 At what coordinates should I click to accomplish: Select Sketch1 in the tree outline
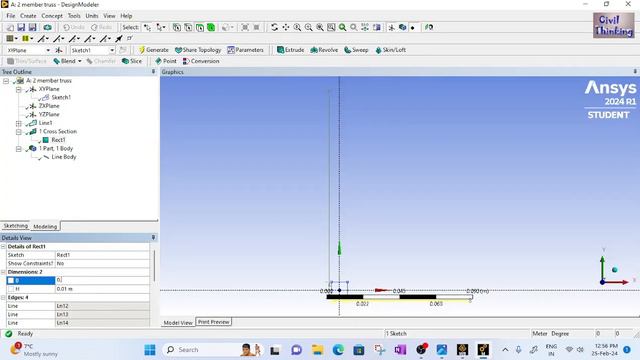[x=61, y=98]
